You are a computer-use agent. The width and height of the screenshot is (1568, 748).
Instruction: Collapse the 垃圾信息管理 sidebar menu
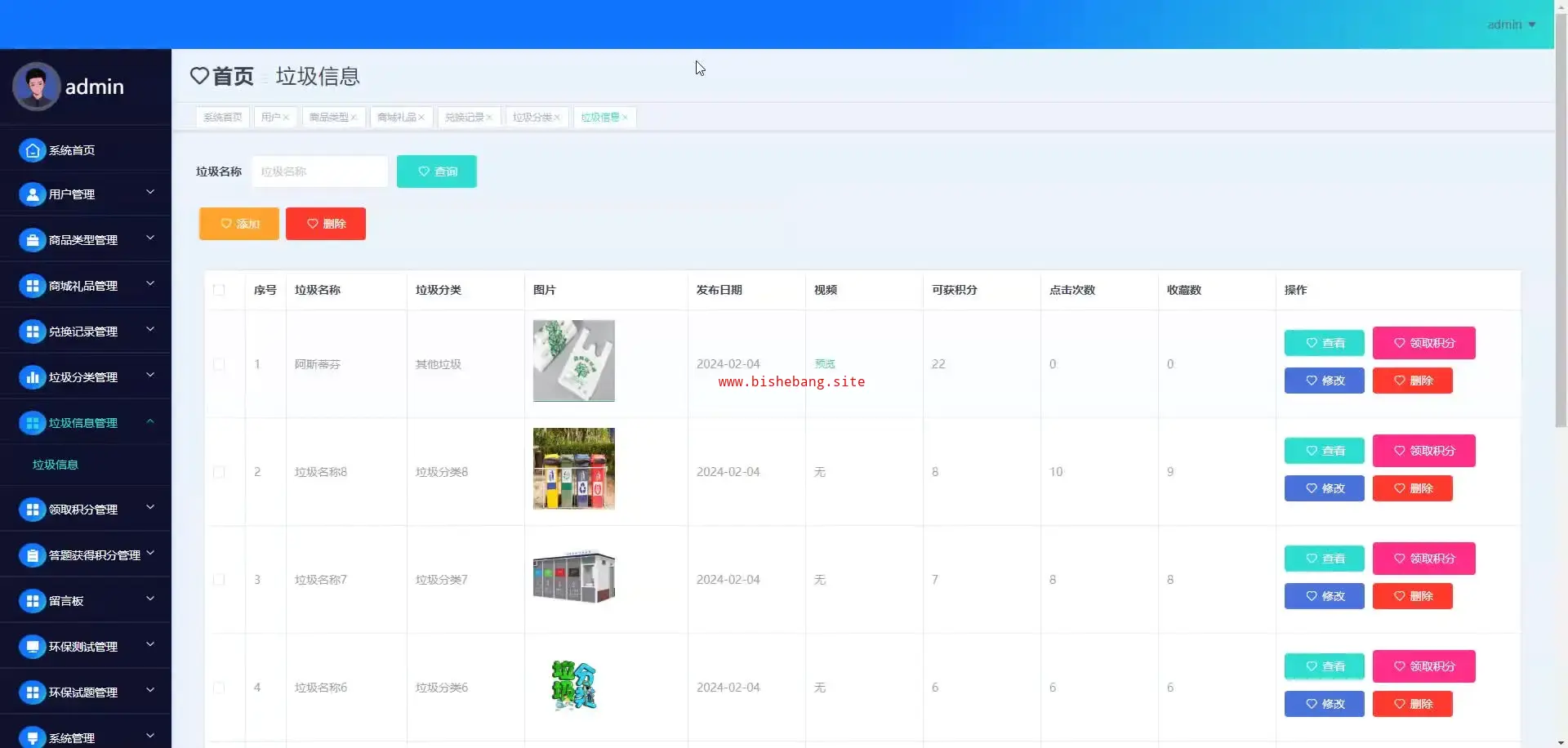pos(86,423)
